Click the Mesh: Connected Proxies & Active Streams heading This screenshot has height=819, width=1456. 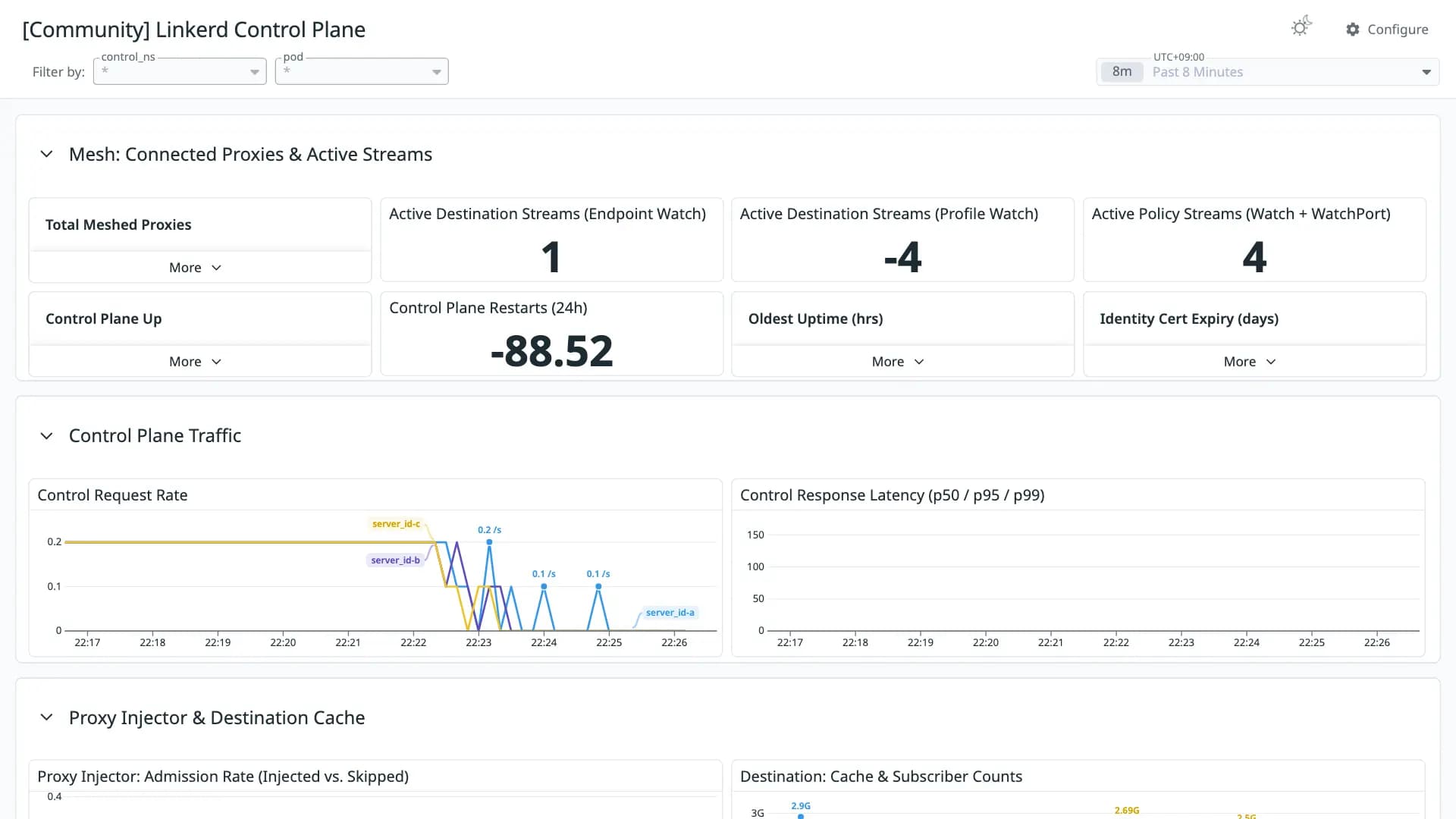click(x=250, y=154)
